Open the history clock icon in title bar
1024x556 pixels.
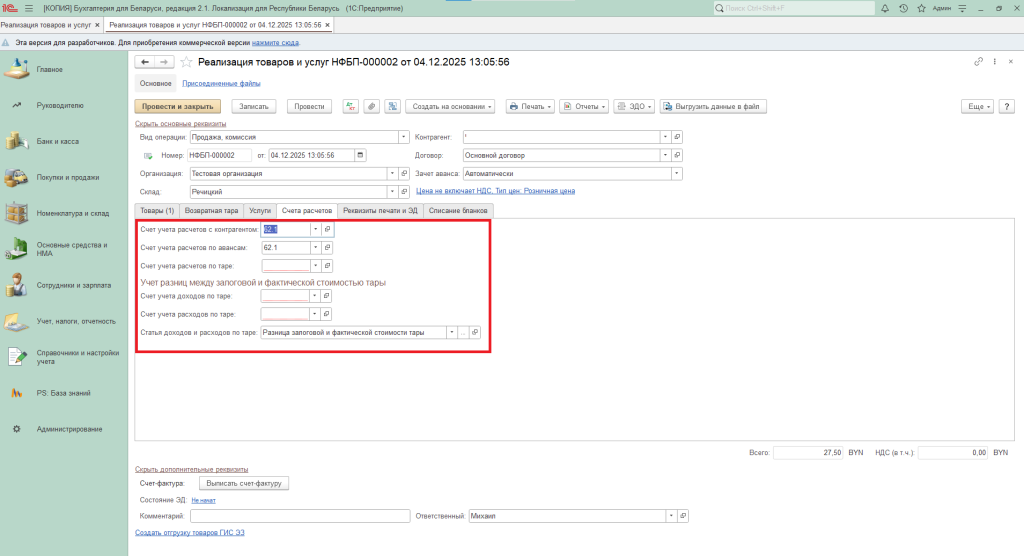point(903,8)
